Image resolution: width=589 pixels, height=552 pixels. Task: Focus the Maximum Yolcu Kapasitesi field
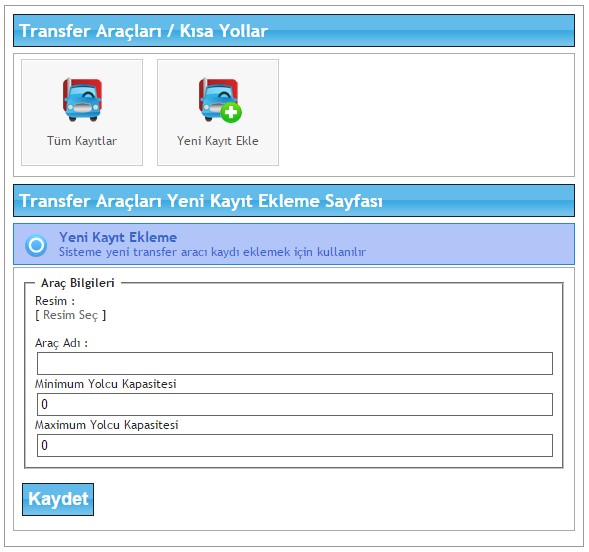pos(295,445)
